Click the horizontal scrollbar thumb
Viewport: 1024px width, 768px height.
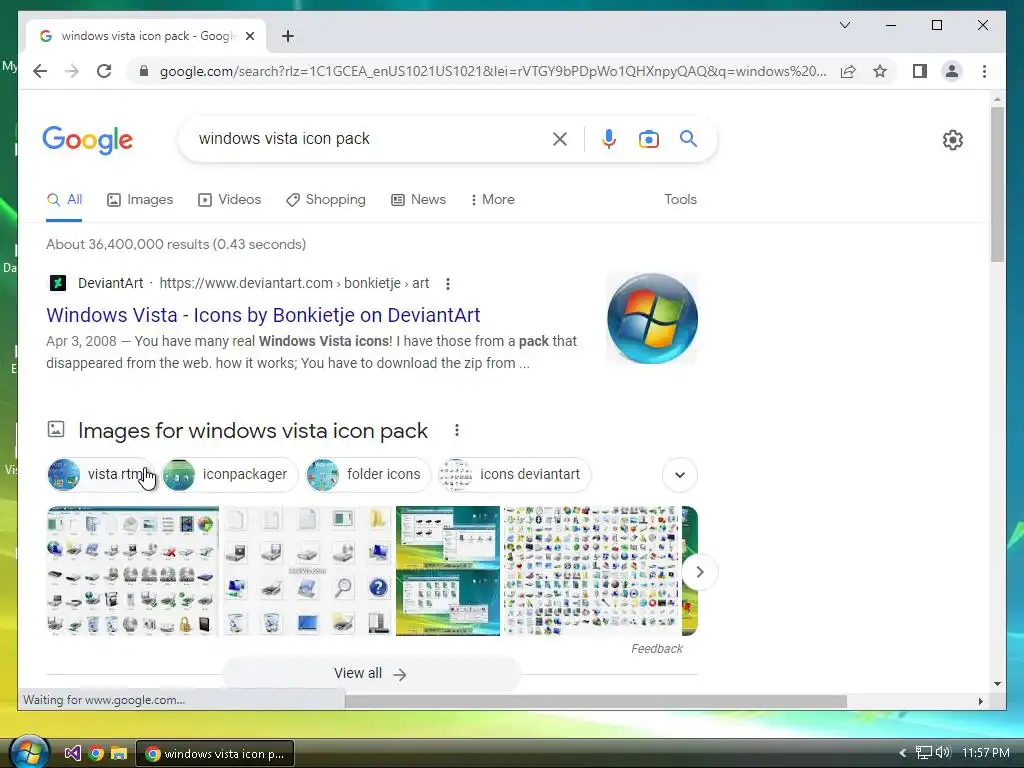point(596,701)
